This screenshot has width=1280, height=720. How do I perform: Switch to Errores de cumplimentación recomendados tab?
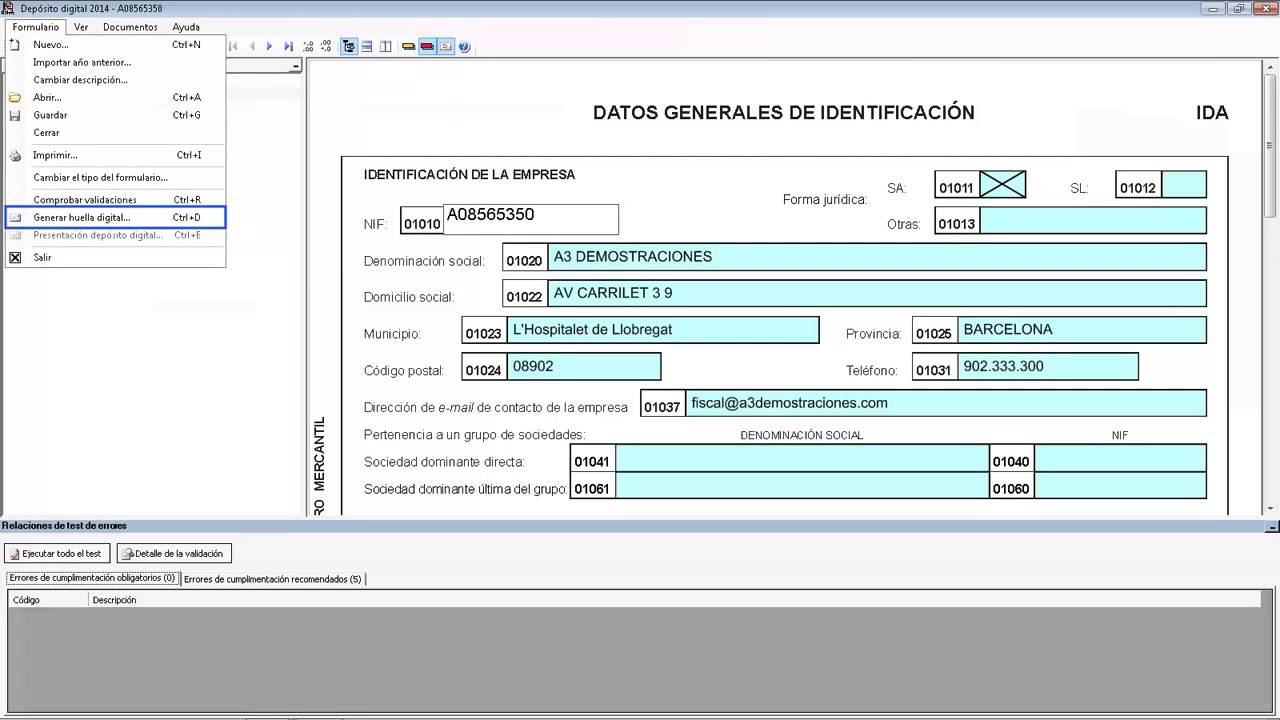coord(276,578)
